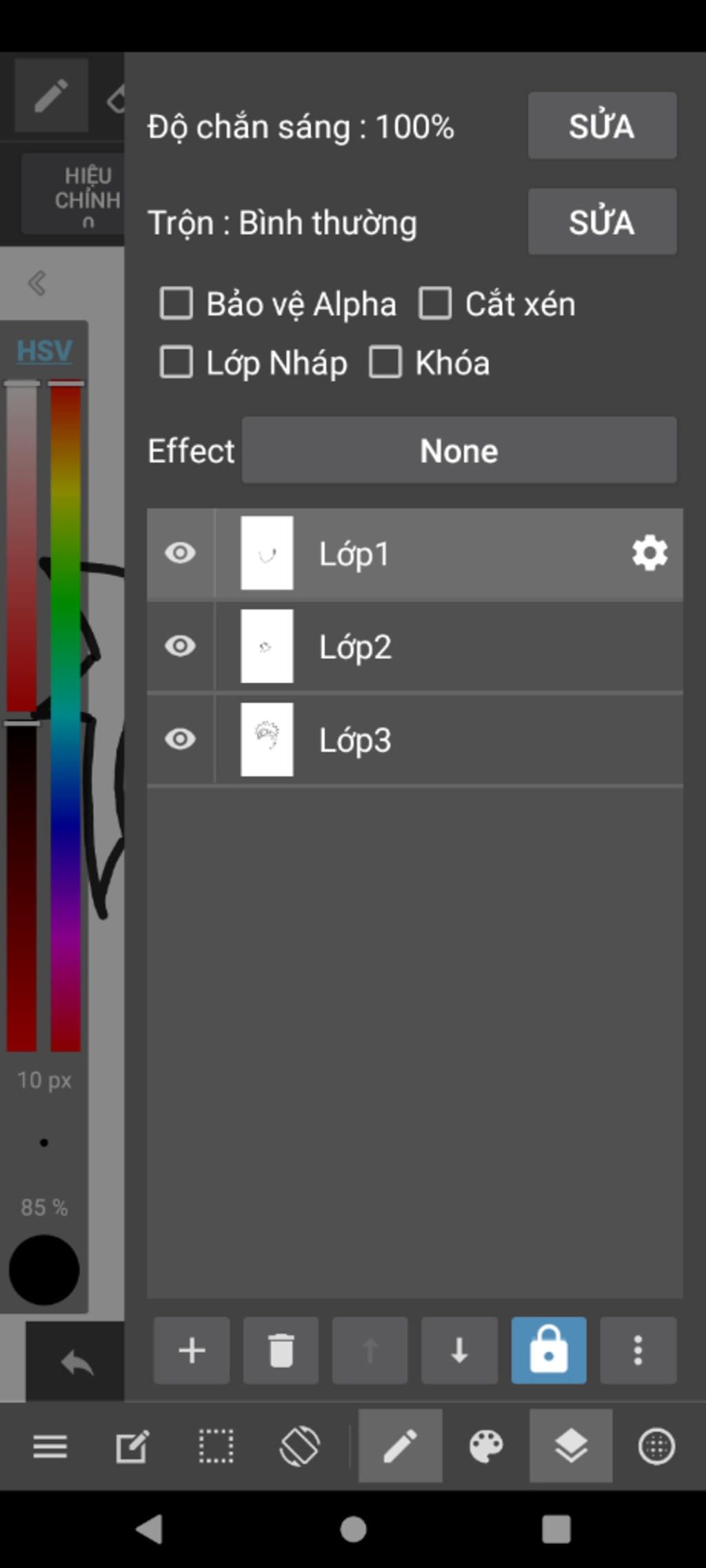This screenshot has width=706, height=1568.
Task: Open the hamburger main menu
Action: pos(50,1446)
